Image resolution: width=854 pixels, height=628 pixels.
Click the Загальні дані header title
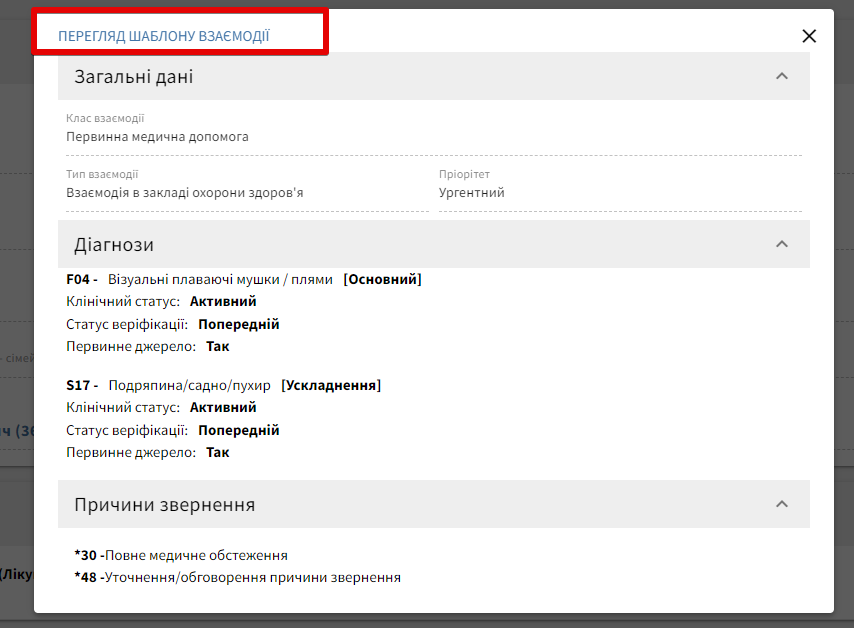tap(133, 77)
